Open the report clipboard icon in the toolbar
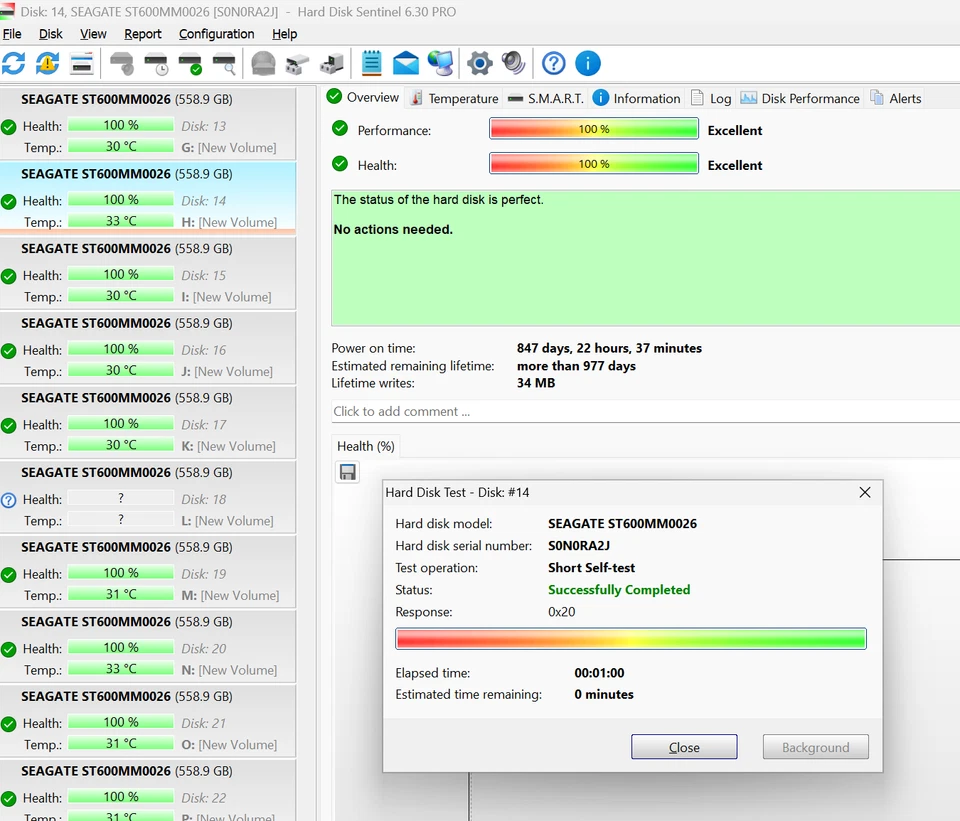 pyautogui.click(x=371, y=62)
